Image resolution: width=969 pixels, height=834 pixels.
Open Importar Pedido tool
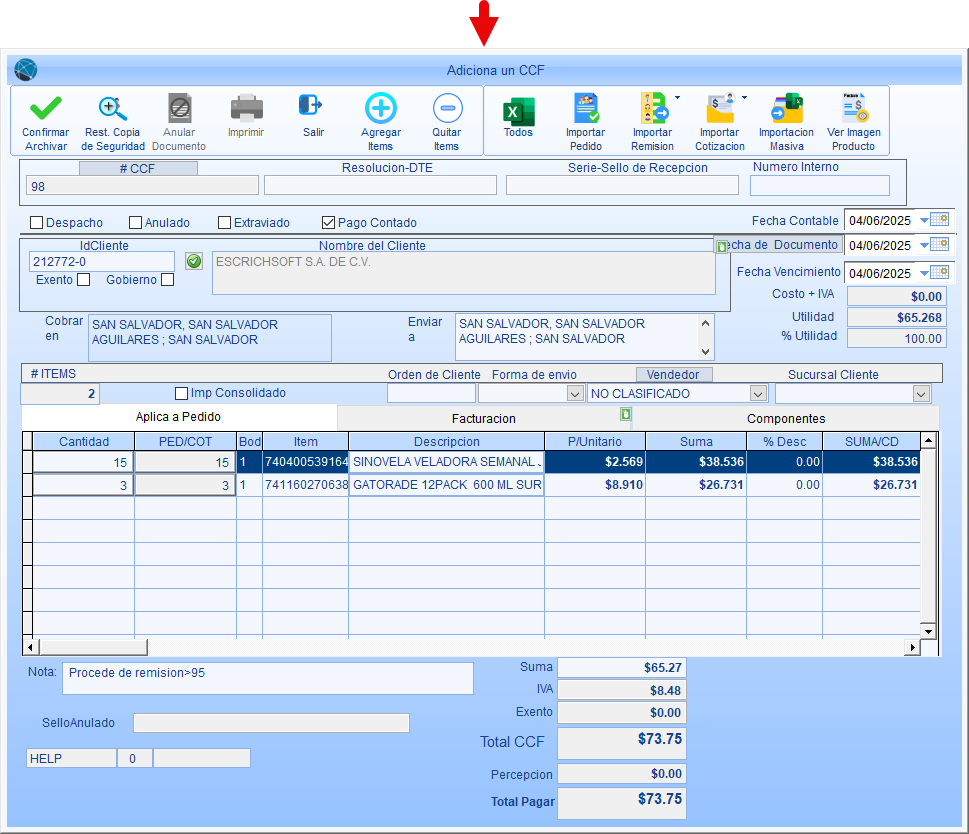(585, 109)
